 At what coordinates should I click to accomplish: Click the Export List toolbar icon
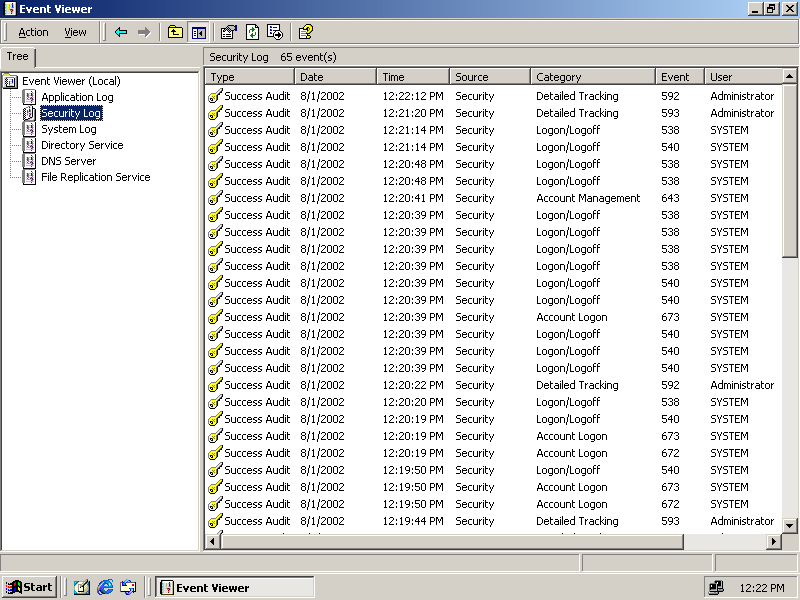pos(274,32)
